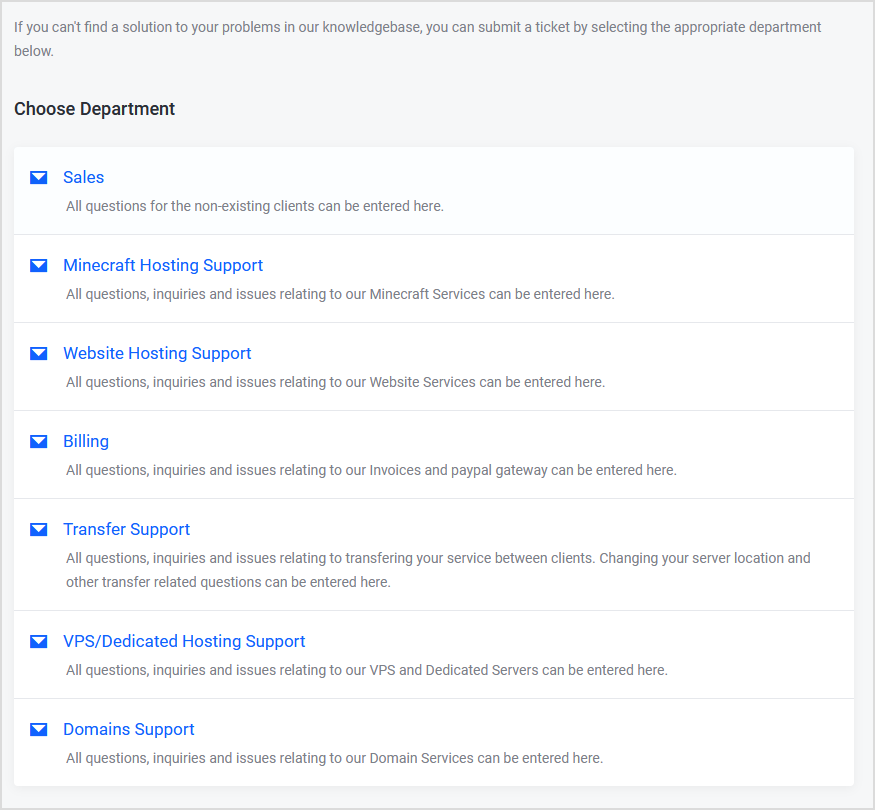
Task: Click Sales description about non-existing clients
Action: click(255, 206)
